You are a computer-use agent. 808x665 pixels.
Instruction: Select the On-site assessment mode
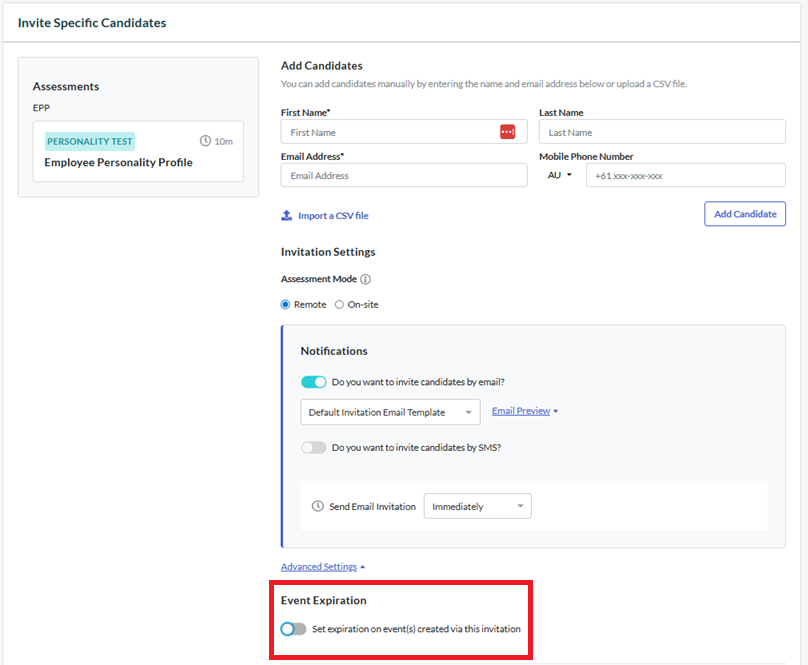339,305
